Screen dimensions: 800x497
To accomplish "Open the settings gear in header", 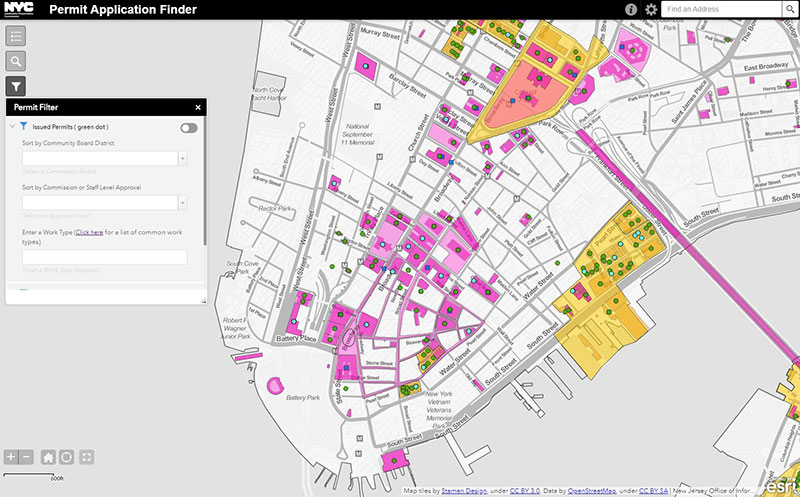I will pos(651,9).
